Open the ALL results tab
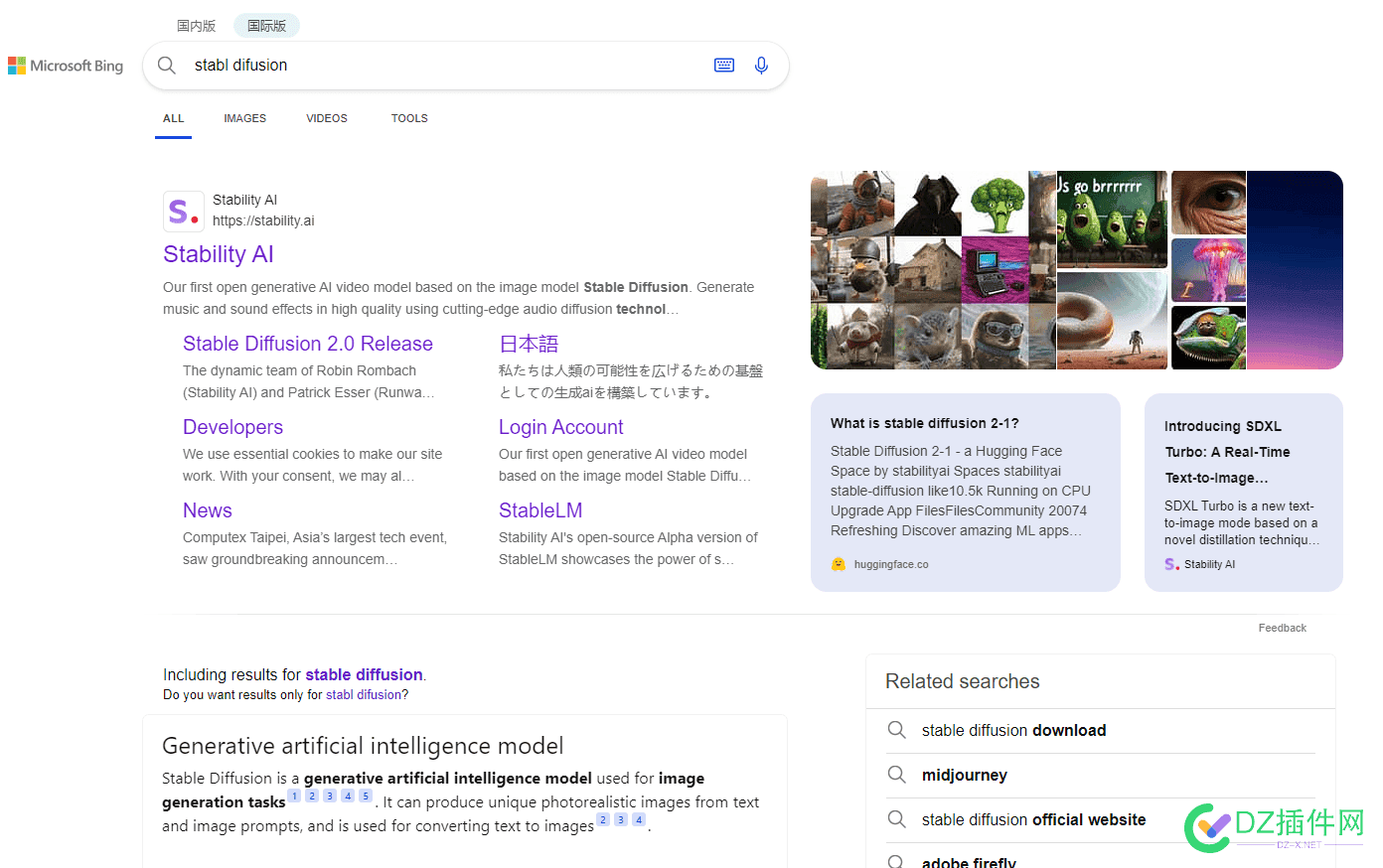The height and width of the screenshot is (868, 1383). pyautogui.click(x=174, y=118)
